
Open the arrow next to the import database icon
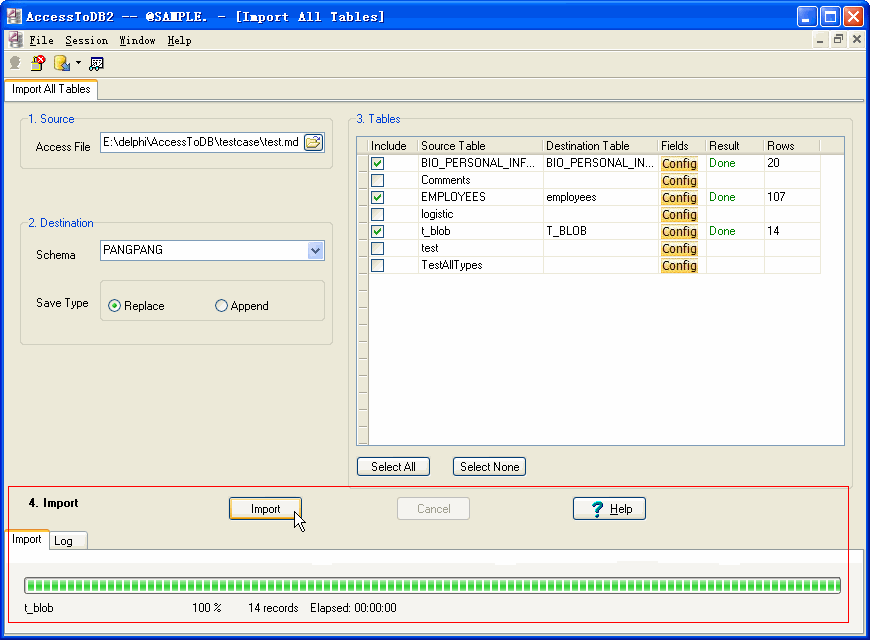[78, 63]
